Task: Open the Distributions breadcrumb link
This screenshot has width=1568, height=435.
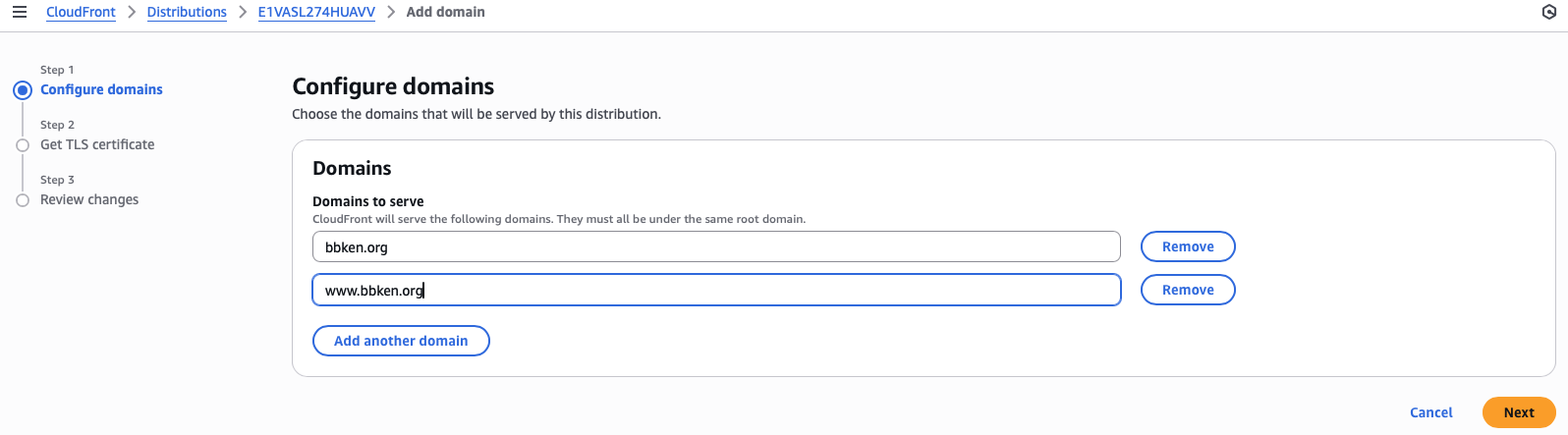Action: click(x=187, y=13)
